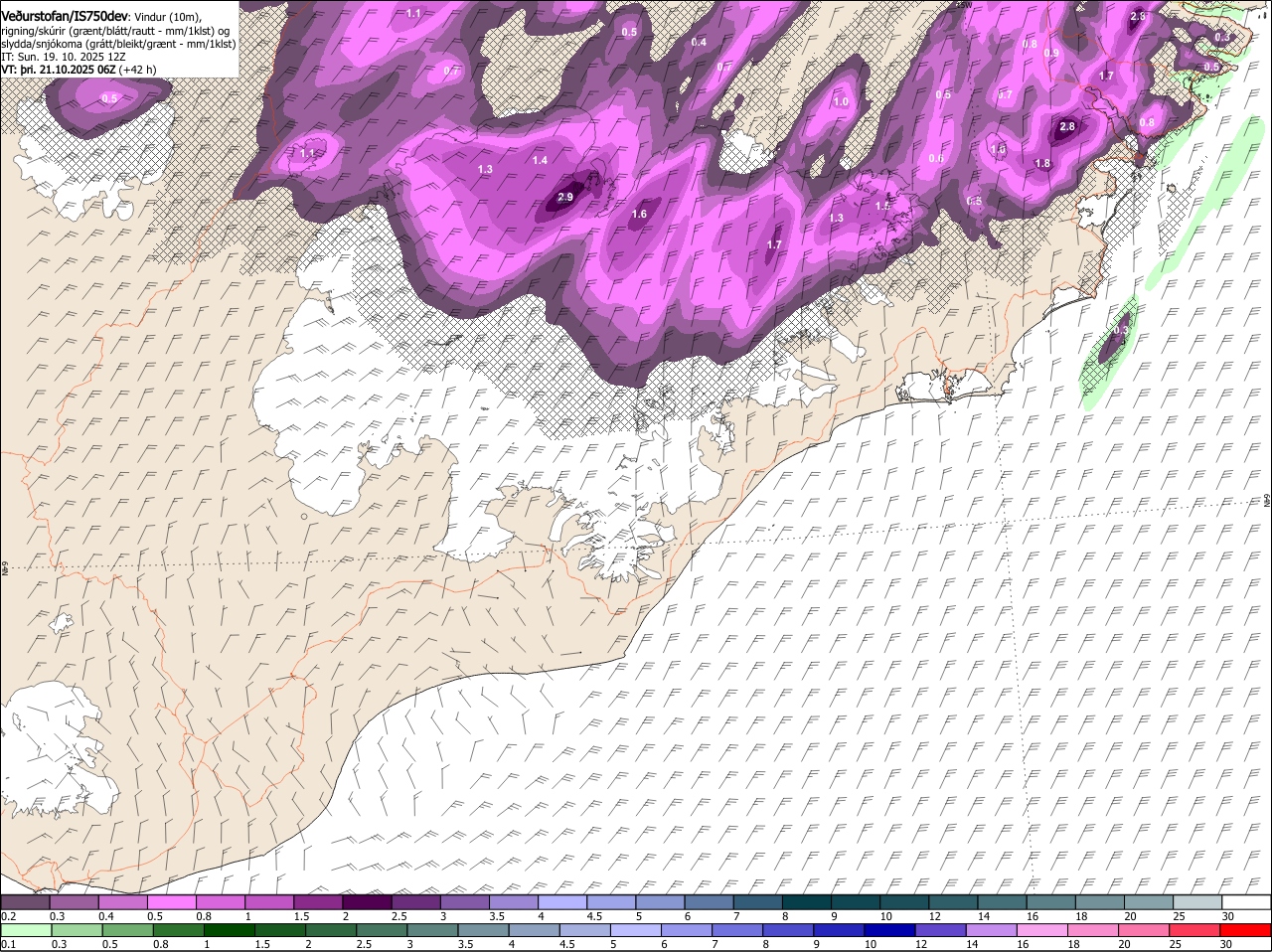Select darkest purple swatch between 2 and 2.5

(x=367, y=902)
